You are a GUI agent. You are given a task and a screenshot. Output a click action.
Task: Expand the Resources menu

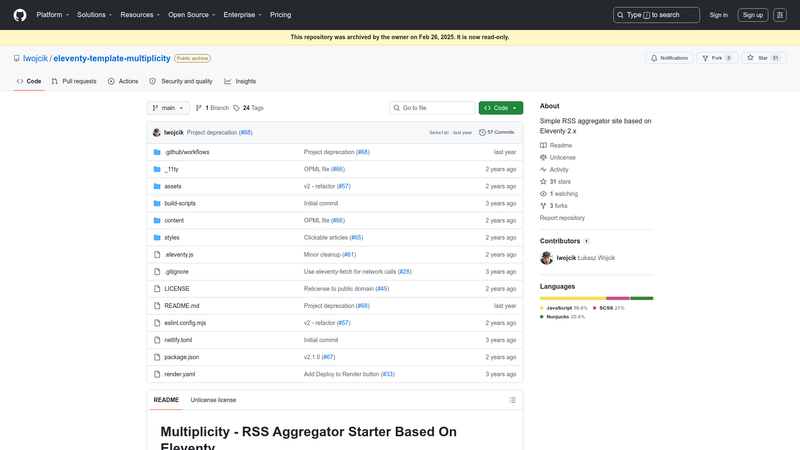[x=140, y=15]
